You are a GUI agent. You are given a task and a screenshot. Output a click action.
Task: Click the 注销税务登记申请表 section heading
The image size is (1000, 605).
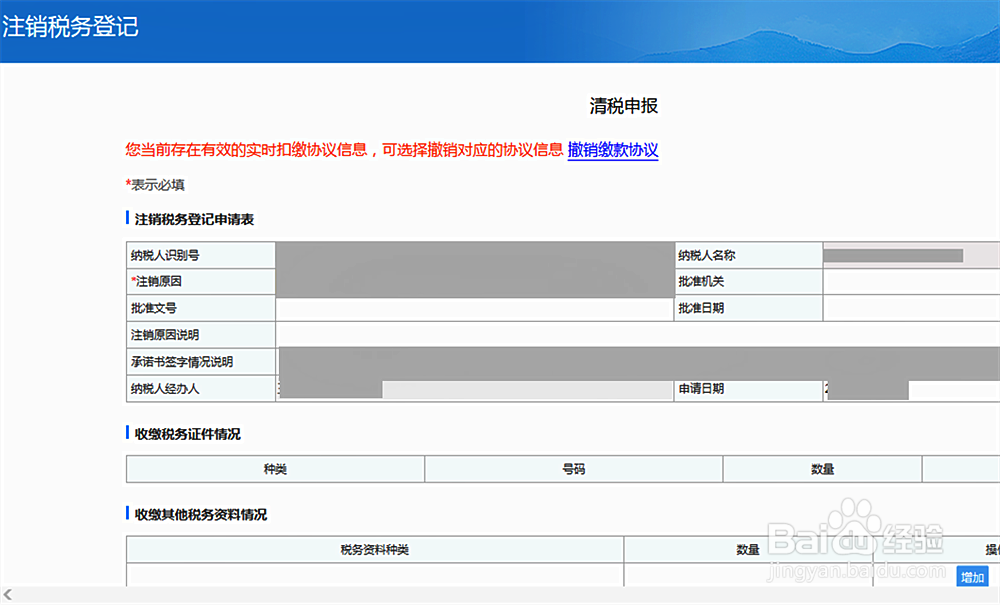pos(194,219)
